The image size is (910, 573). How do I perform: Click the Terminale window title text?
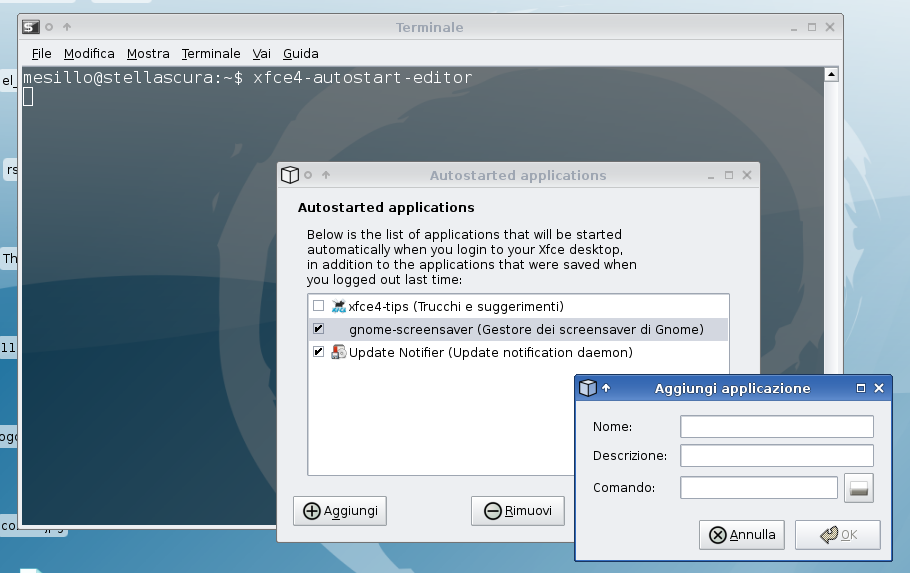[x=429, y=27]
